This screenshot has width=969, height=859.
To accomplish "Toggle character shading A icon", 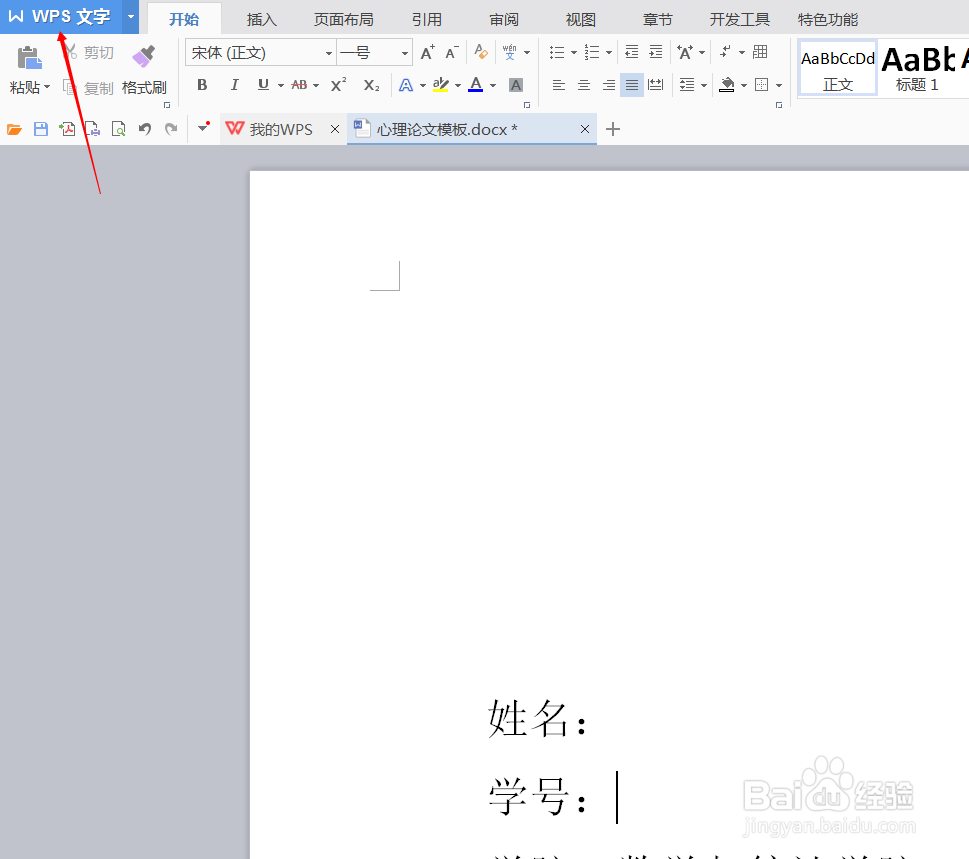I will 516,85.
